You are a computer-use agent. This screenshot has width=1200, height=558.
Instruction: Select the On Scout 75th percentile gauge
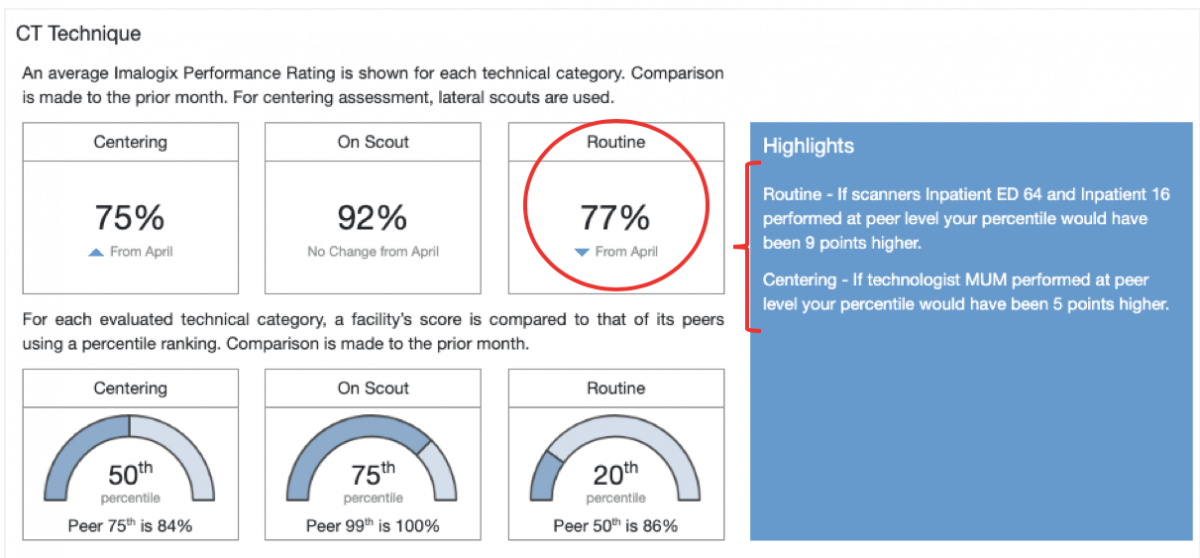[x=373, y=456]
